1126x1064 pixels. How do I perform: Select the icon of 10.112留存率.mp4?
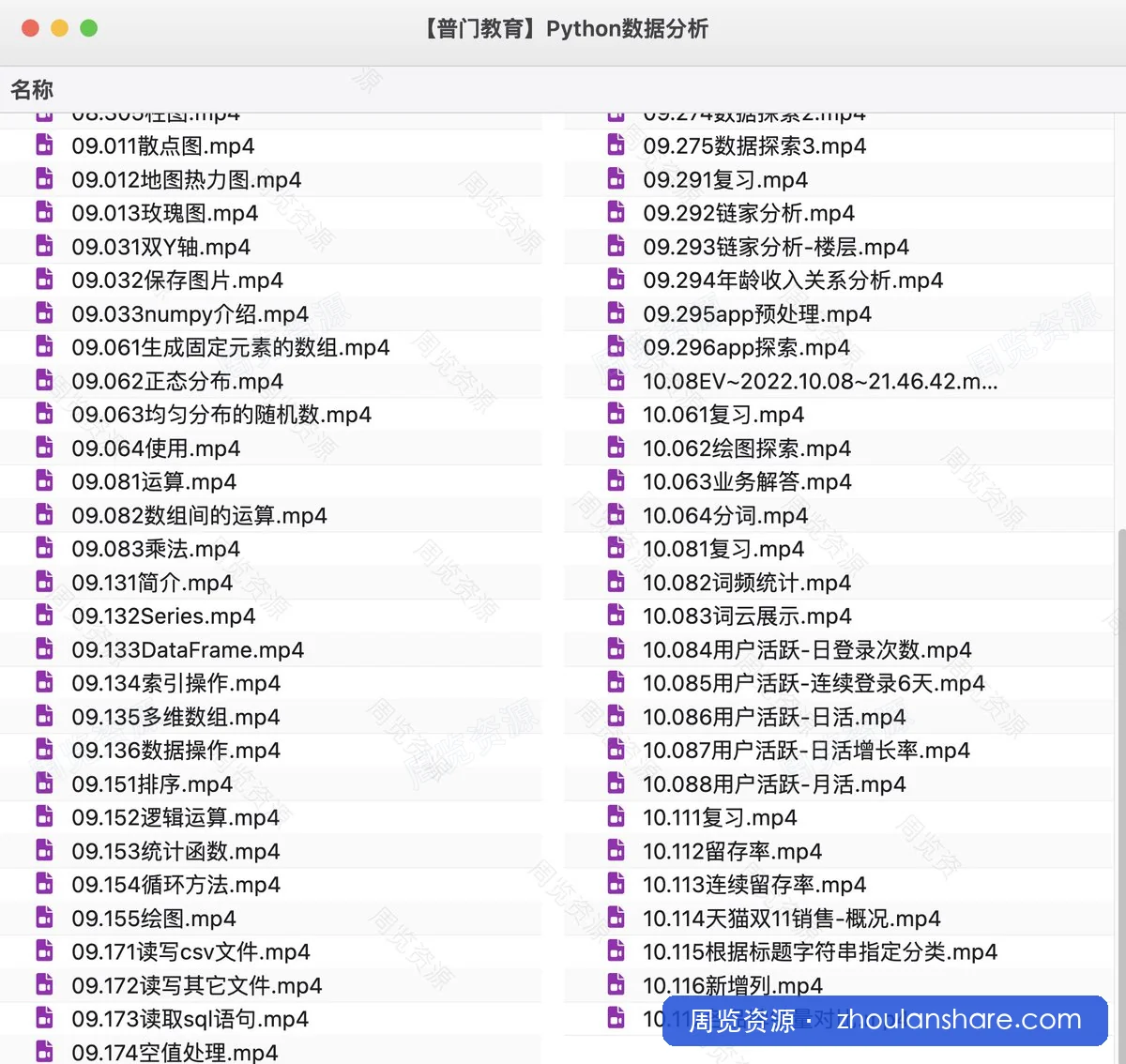(616, 851)
